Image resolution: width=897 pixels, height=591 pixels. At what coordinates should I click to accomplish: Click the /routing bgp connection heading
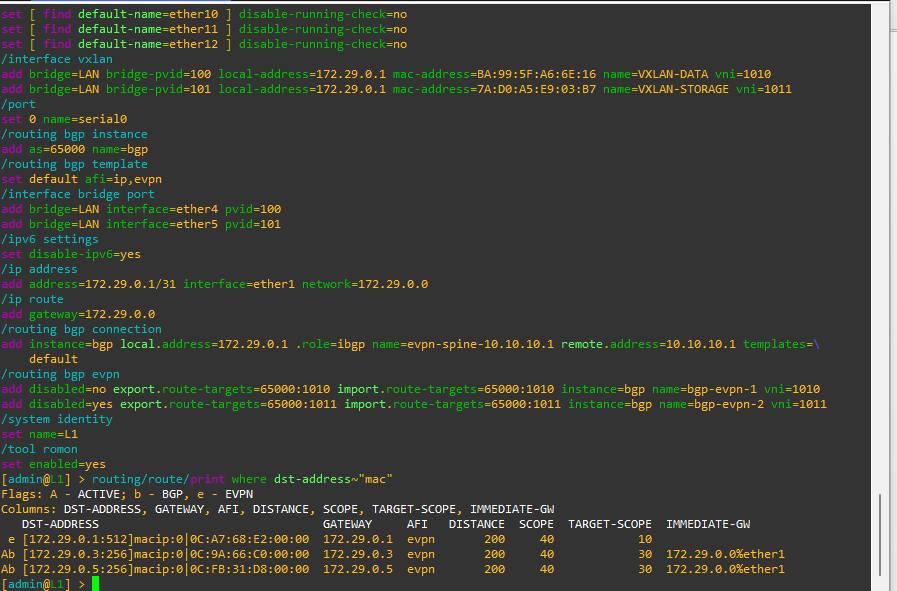click(80, 328)
